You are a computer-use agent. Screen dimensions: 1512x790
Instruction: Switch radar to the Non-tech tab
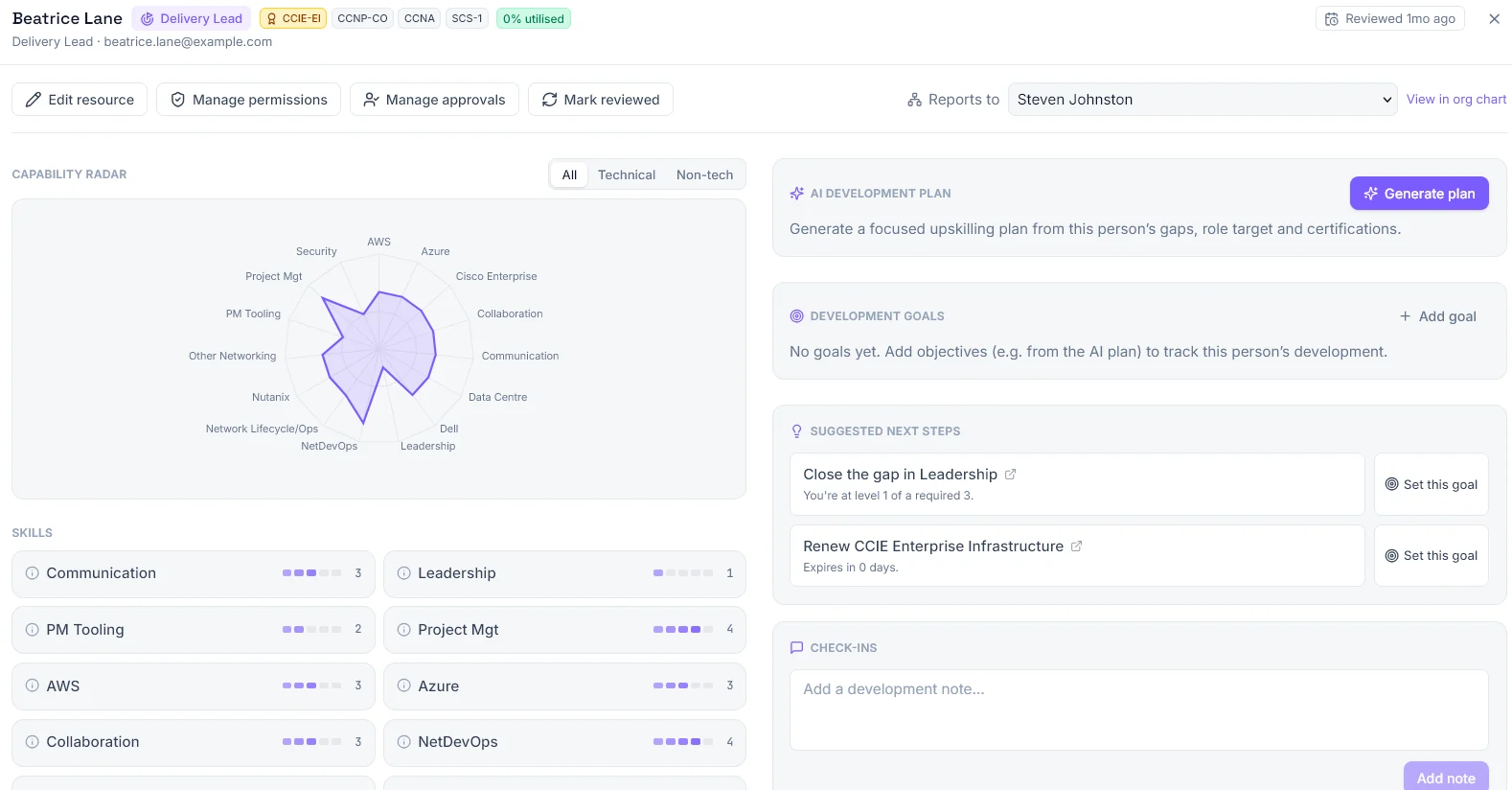[704, 174]
